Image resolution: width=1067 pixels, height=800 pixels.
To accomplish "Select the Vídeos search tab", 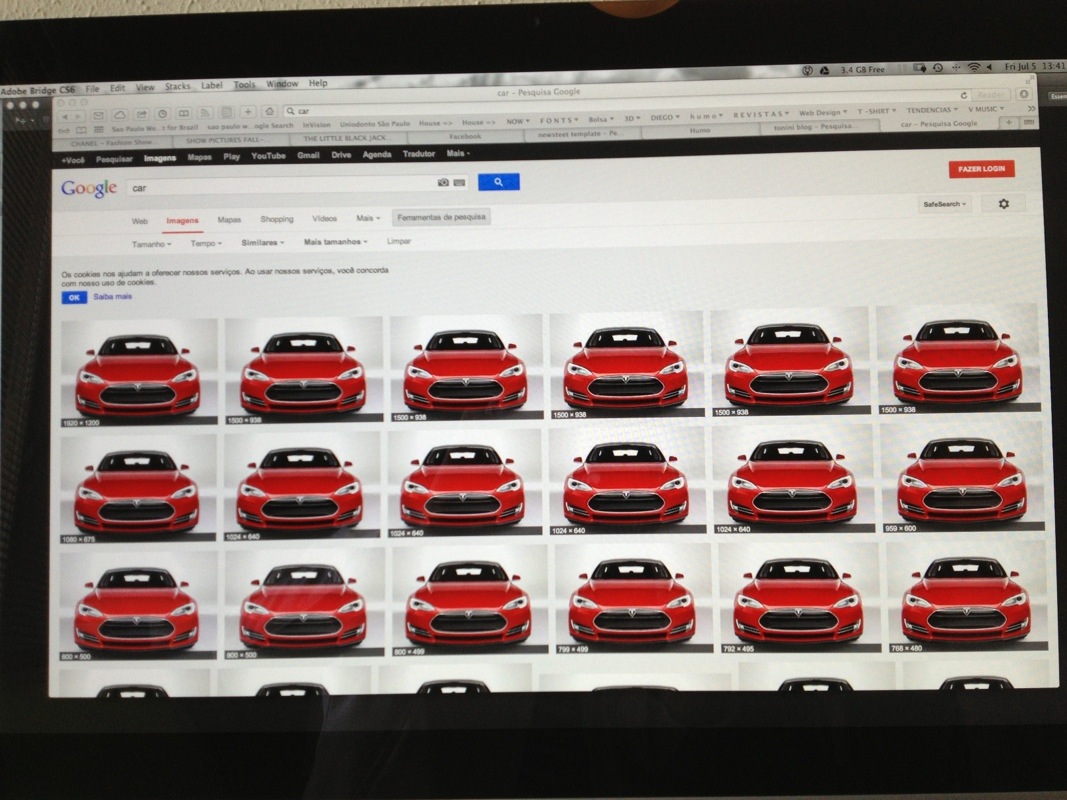I will [325, 218].
